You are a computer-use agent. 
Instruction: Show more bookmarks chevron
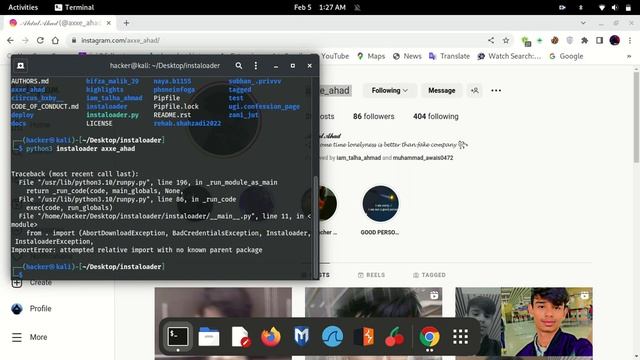pyautogui.click(x=629, y=56)
